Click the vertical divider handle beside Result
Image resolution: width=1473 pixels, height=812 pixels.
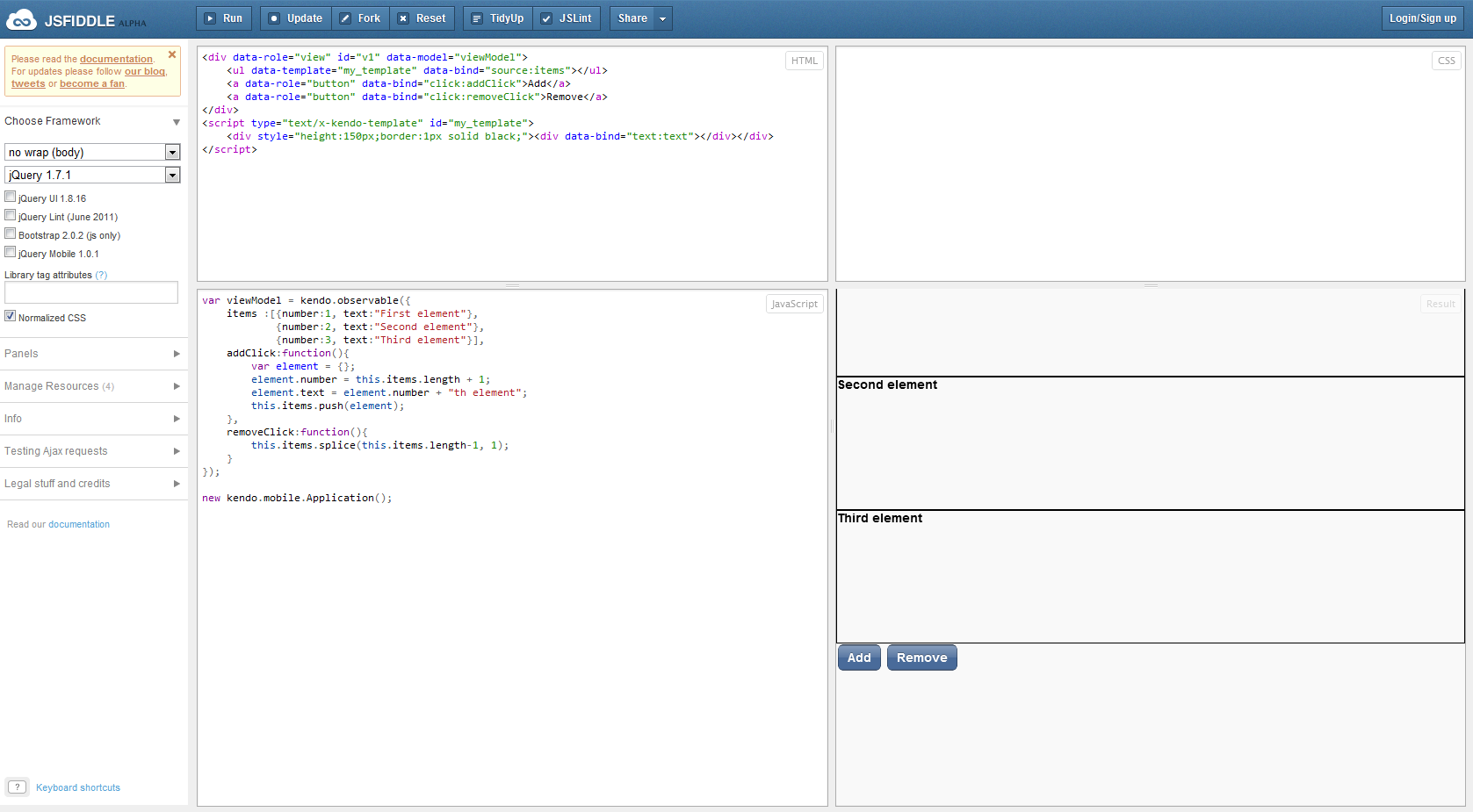[x=832, y=427]
